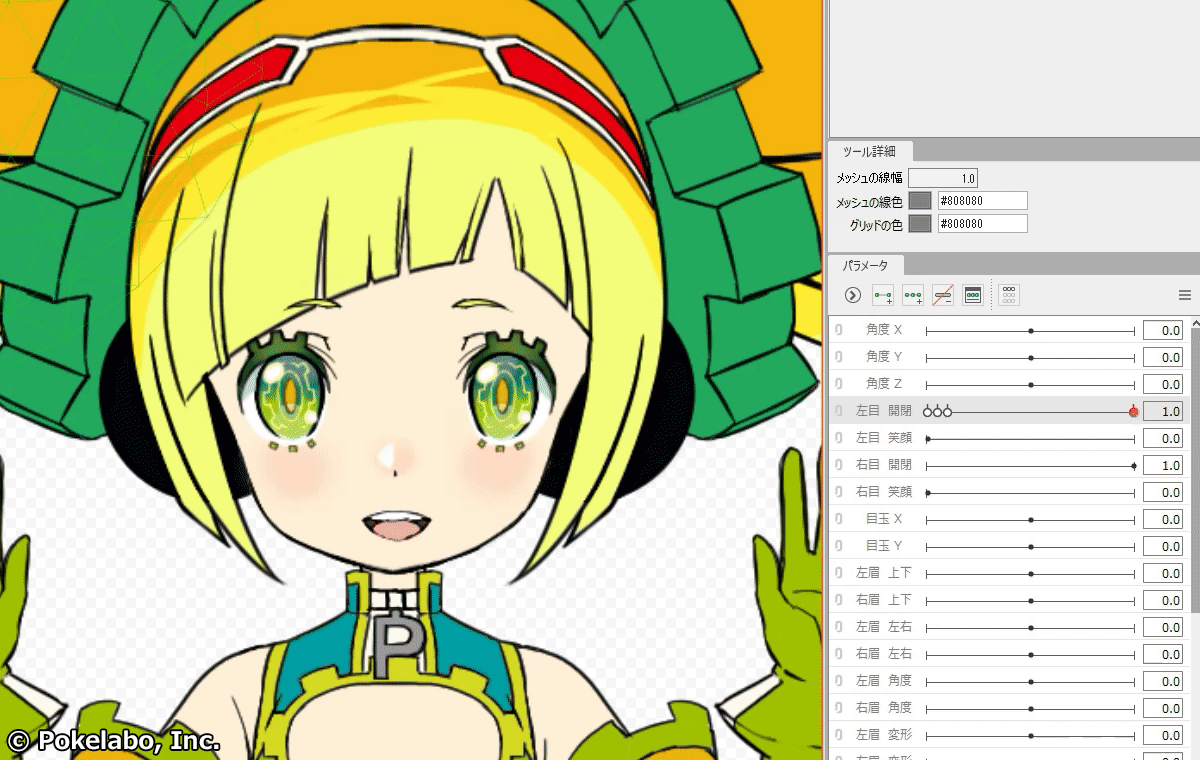This screenshot has width=1200, height=760.
Task: Toggle the link icon for 目玉 X
Action: tap(838, 519)
